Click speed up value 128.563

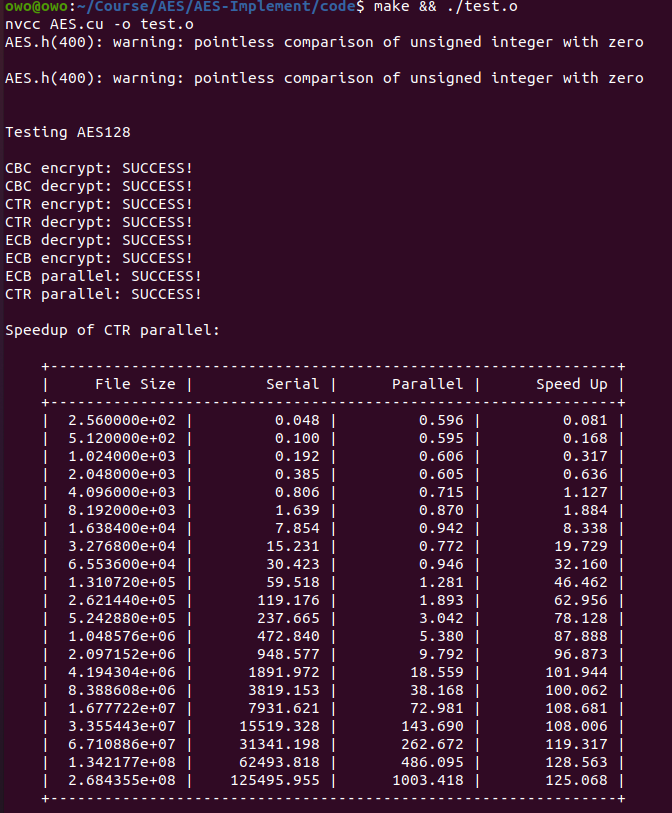[577, 762]
